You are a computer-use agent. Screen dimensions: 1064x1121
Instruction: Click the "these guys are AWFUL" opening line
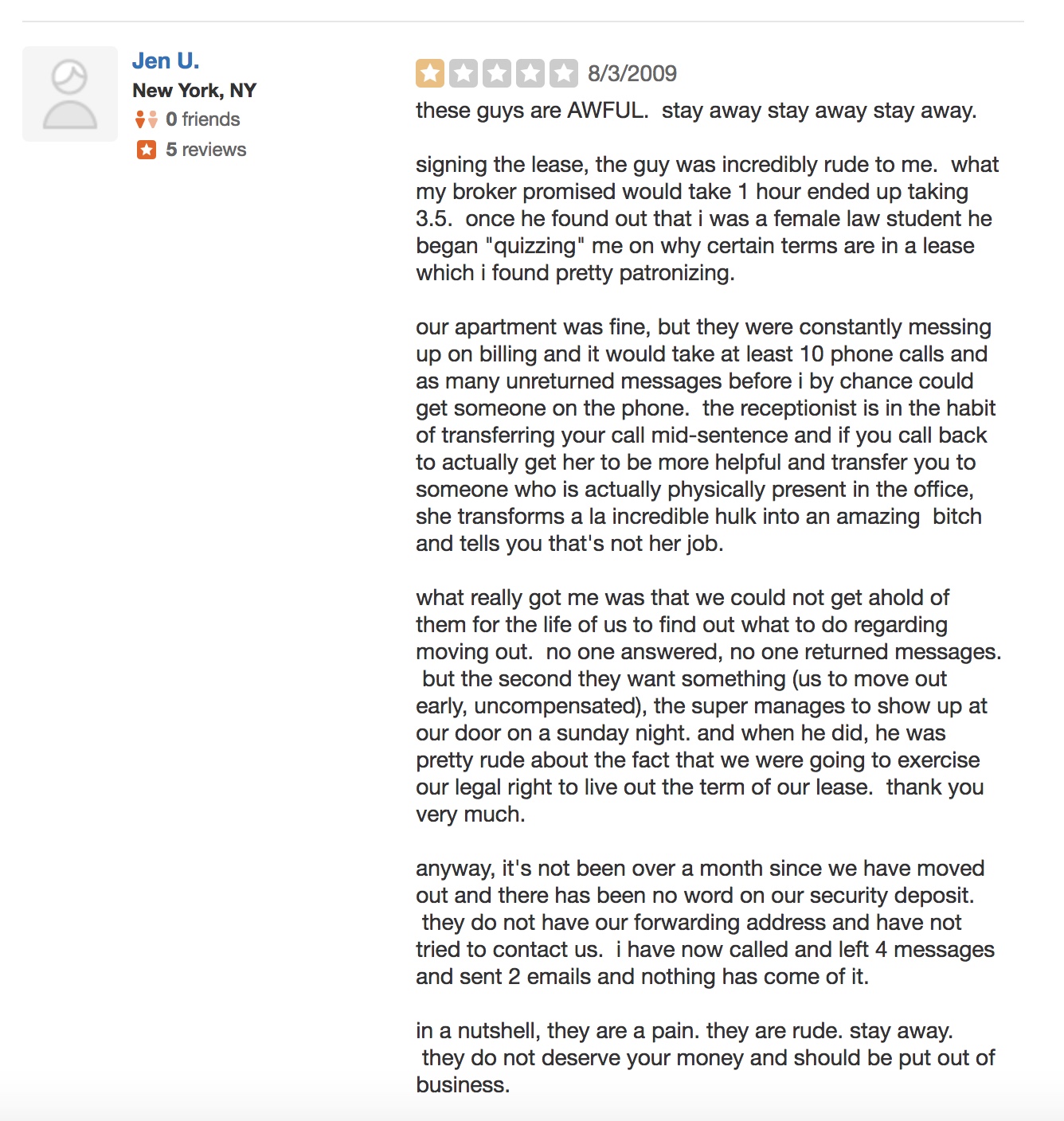click(695, 111)
